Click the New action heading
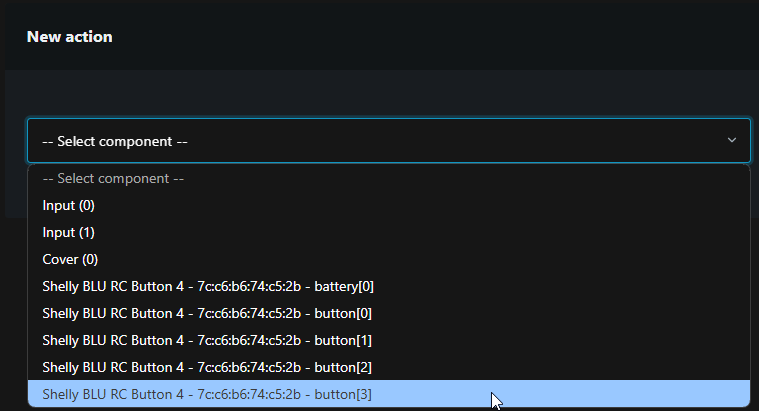The width and height of the screenshot is (759, 411). [69, 37]
